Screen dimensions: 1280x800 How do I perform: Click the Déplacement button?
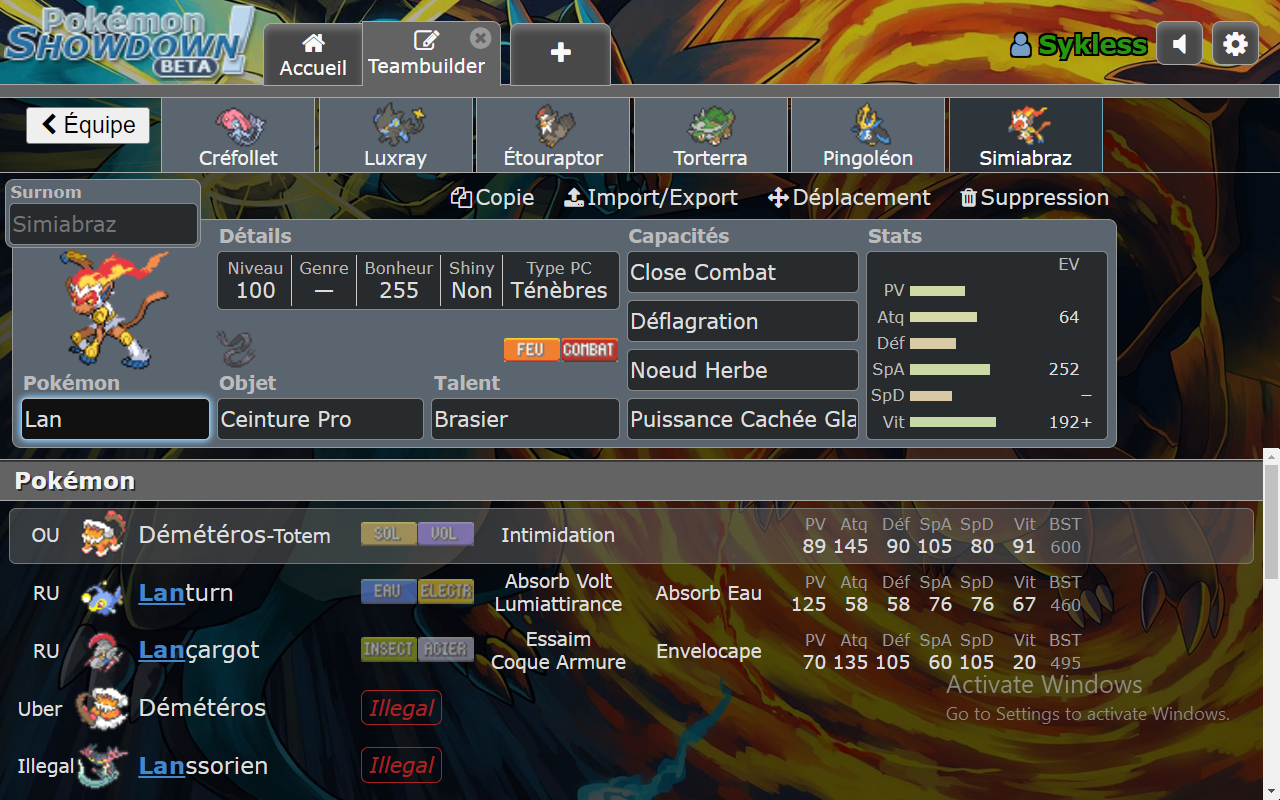click(849, 198)
